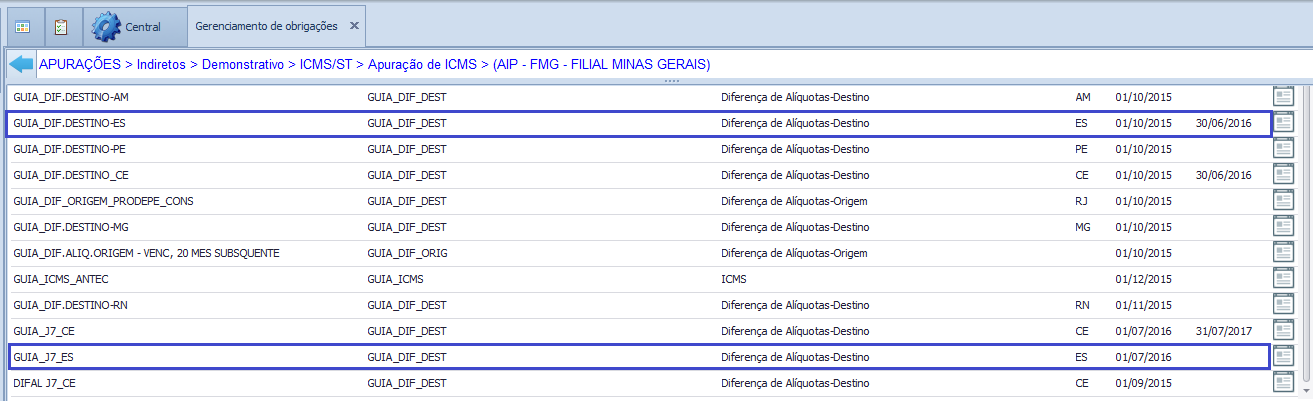Click the RJ state cell

pyautogui.click(x=1082, y=201)
